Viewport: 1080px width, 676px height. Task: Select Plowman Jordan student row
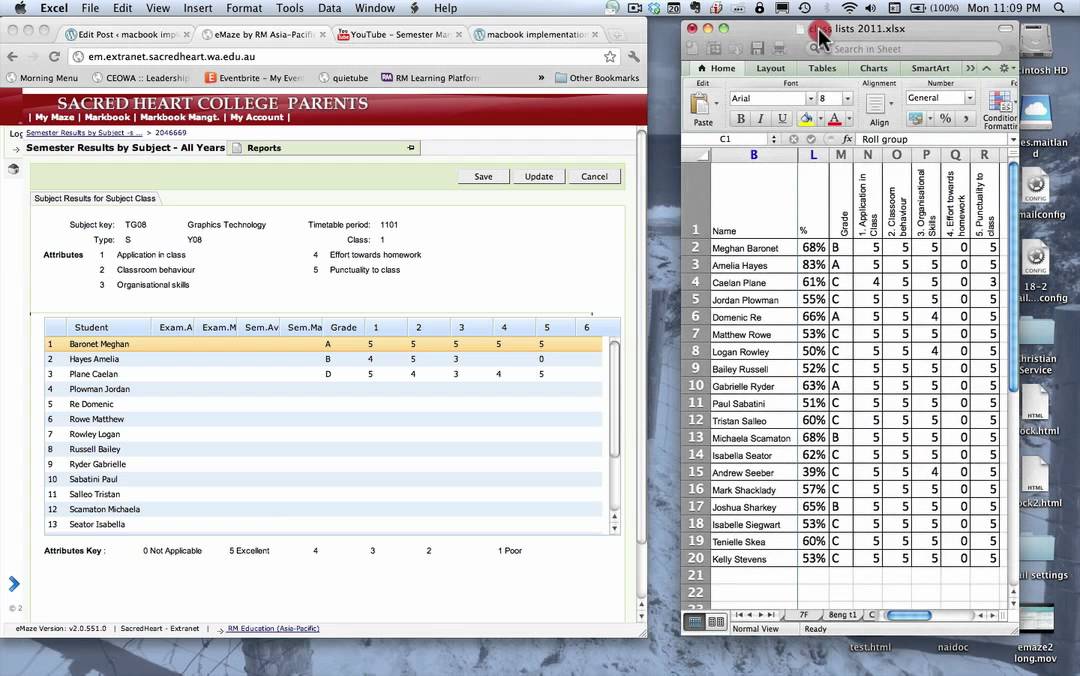click(323, 389)
